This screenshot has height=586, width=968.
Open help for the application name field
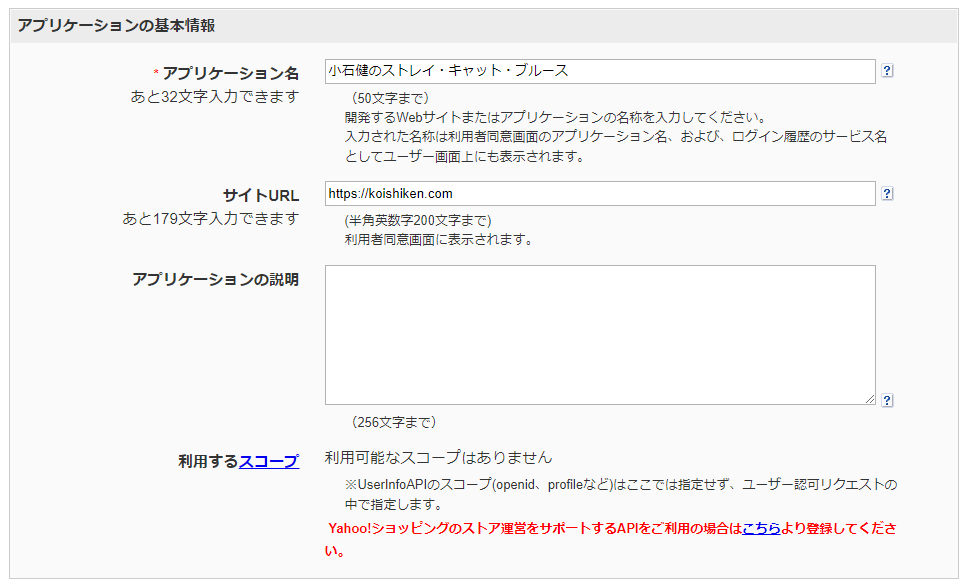point(887,71)
